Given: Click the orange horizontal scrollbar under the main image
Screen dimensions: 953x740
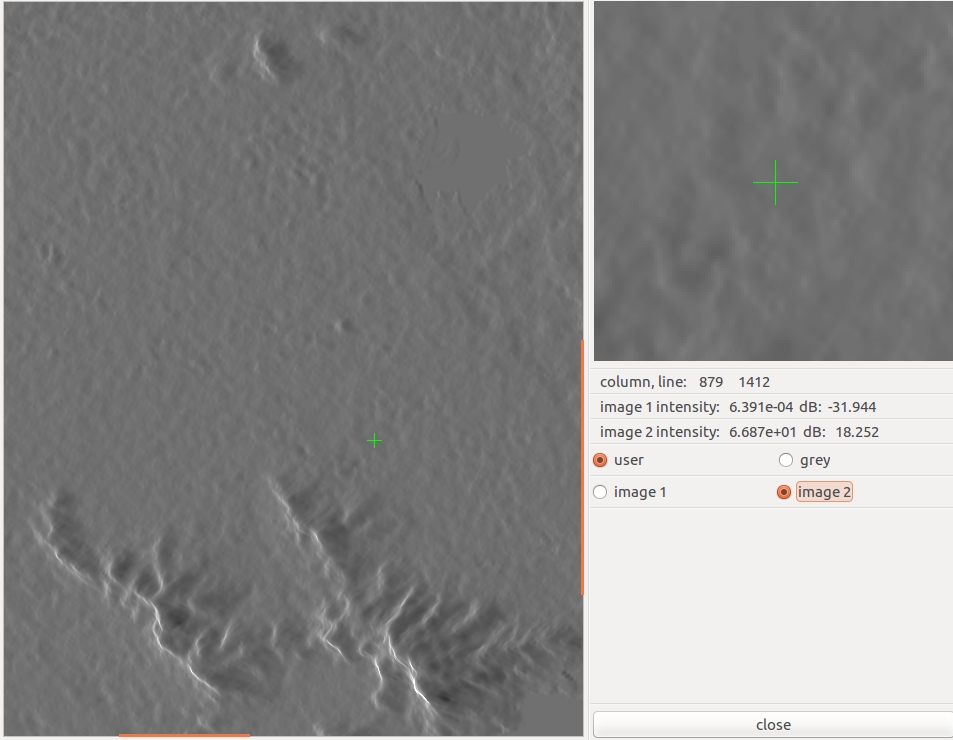Looking at the screenshot, I should pyautogui.click(x=184, y=736).
